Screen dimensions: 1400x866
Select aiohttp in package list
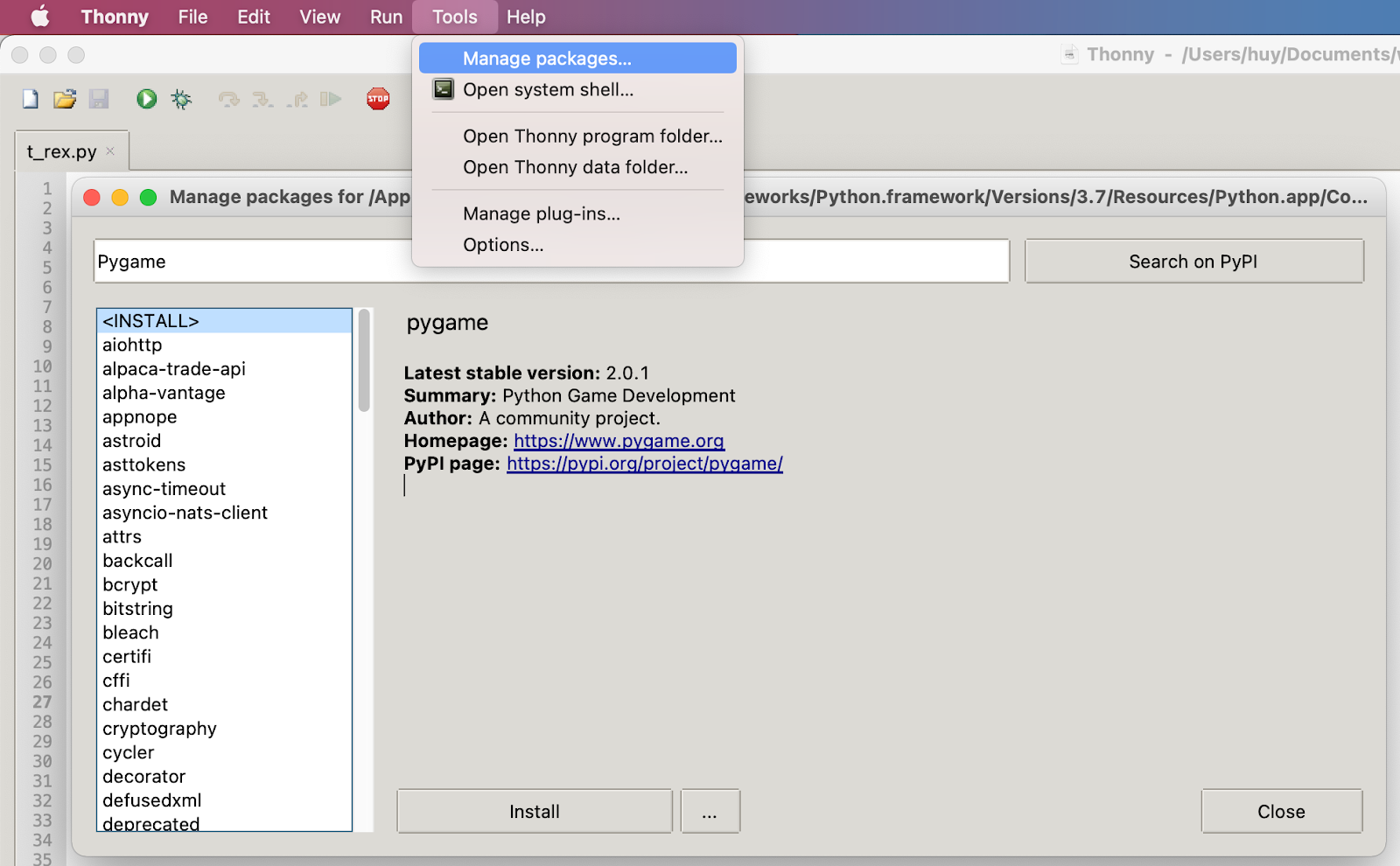tap(224, 345)
